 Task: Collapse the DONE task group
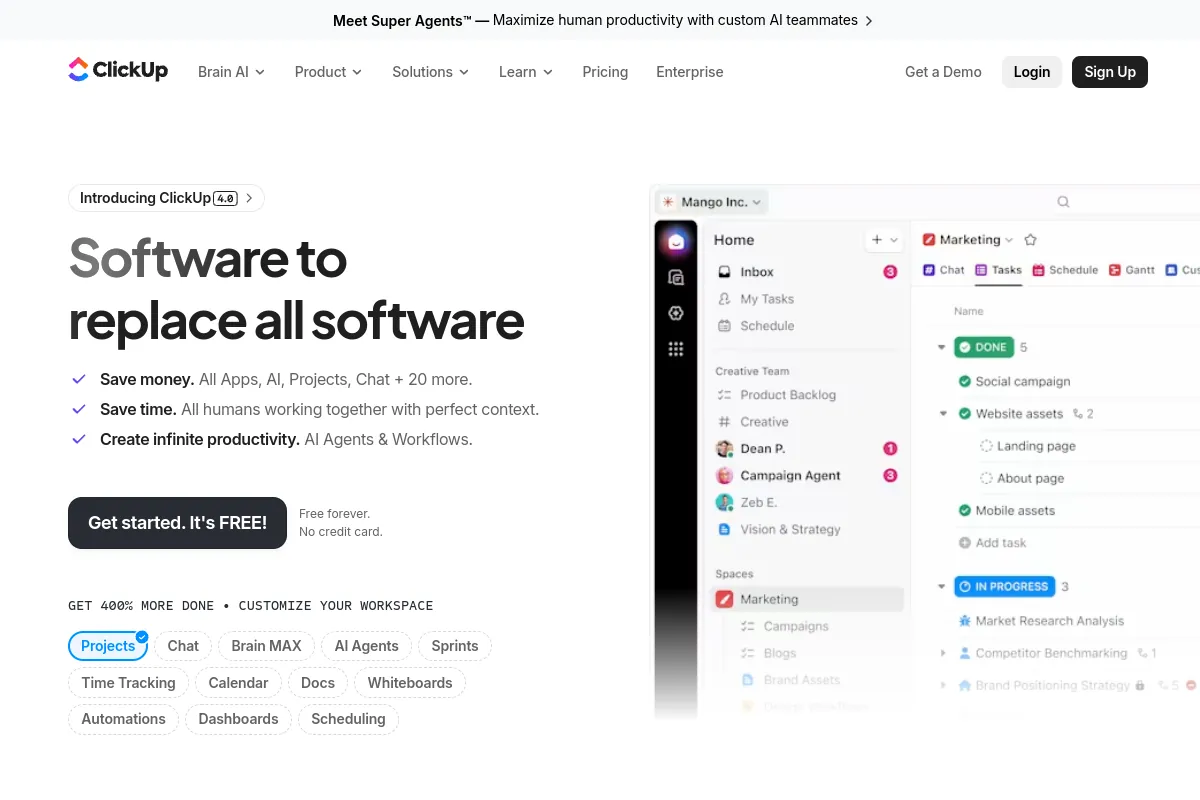coord(941,348)
